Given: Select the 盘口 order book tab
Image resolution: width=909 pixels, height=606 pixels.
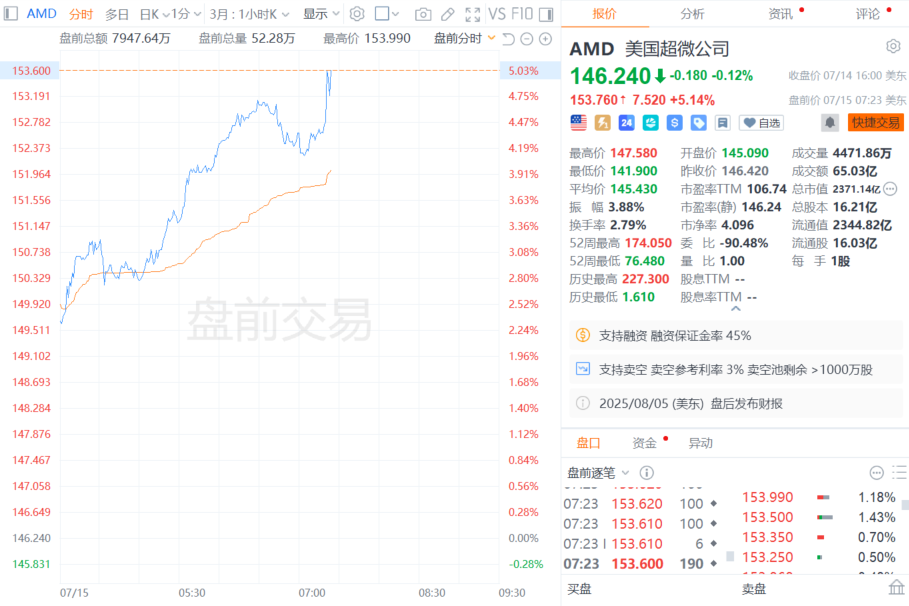Looking at the screenshot, I should tap(588, 443).
